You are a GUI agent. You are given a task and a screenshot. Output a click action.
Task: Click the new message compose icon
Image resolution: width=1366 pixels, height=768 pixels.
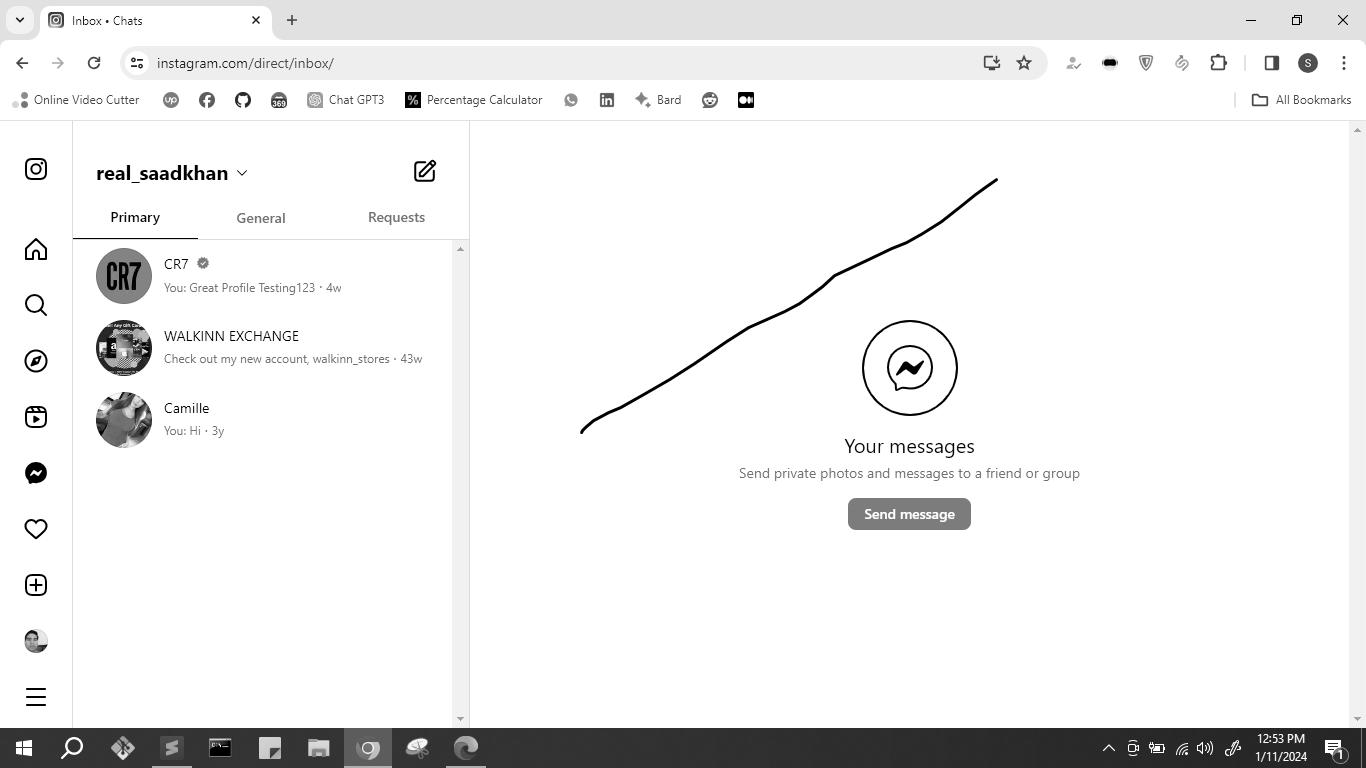(x=425, y=171)
